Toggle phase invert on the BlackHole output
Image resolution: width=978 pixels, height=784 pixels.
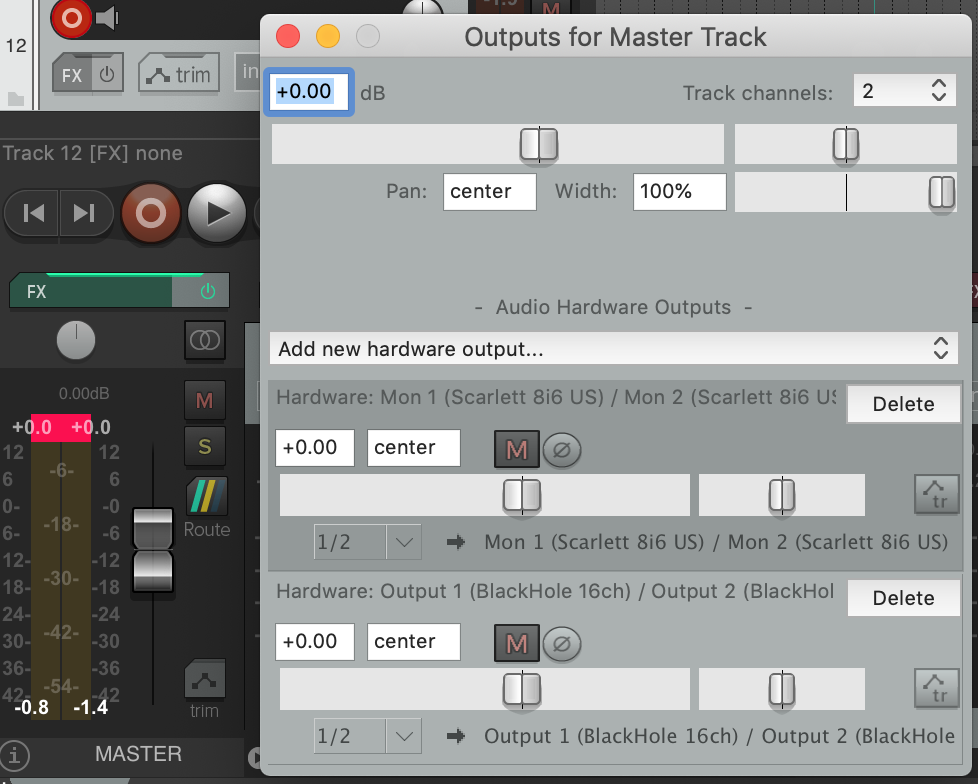coord(561,644)
